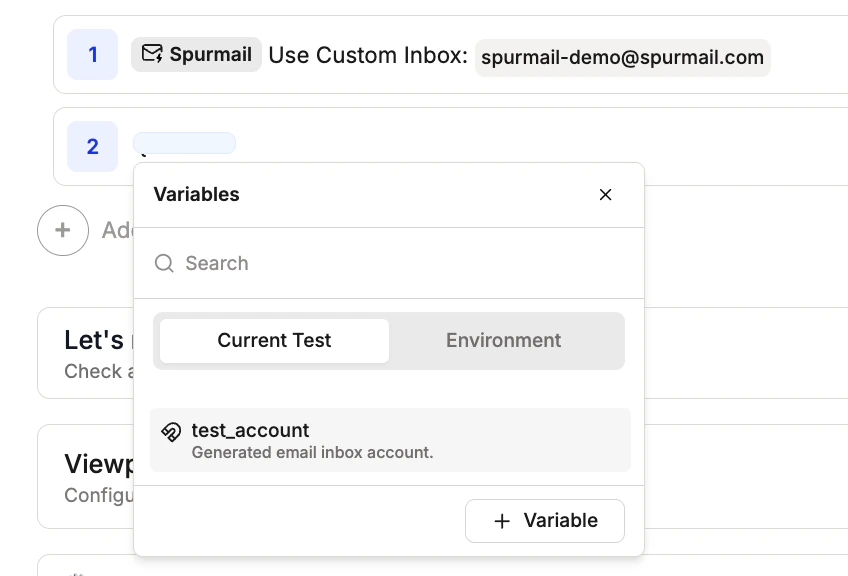Click the test_account variable icon
Screen dimensions: 848x576
tap(171, 432)
